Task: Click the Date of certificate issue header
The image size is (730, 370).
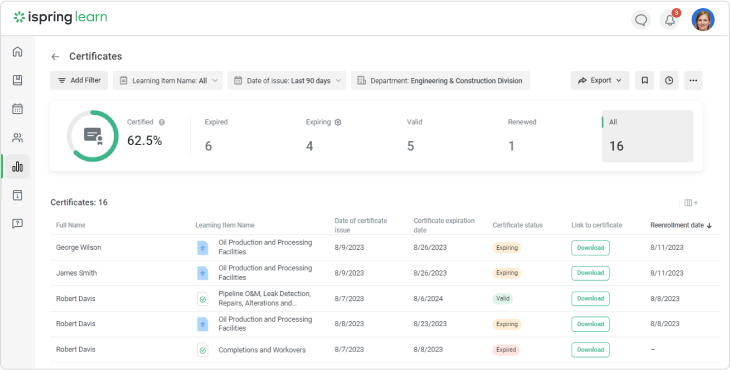Action: pos(361,225)
